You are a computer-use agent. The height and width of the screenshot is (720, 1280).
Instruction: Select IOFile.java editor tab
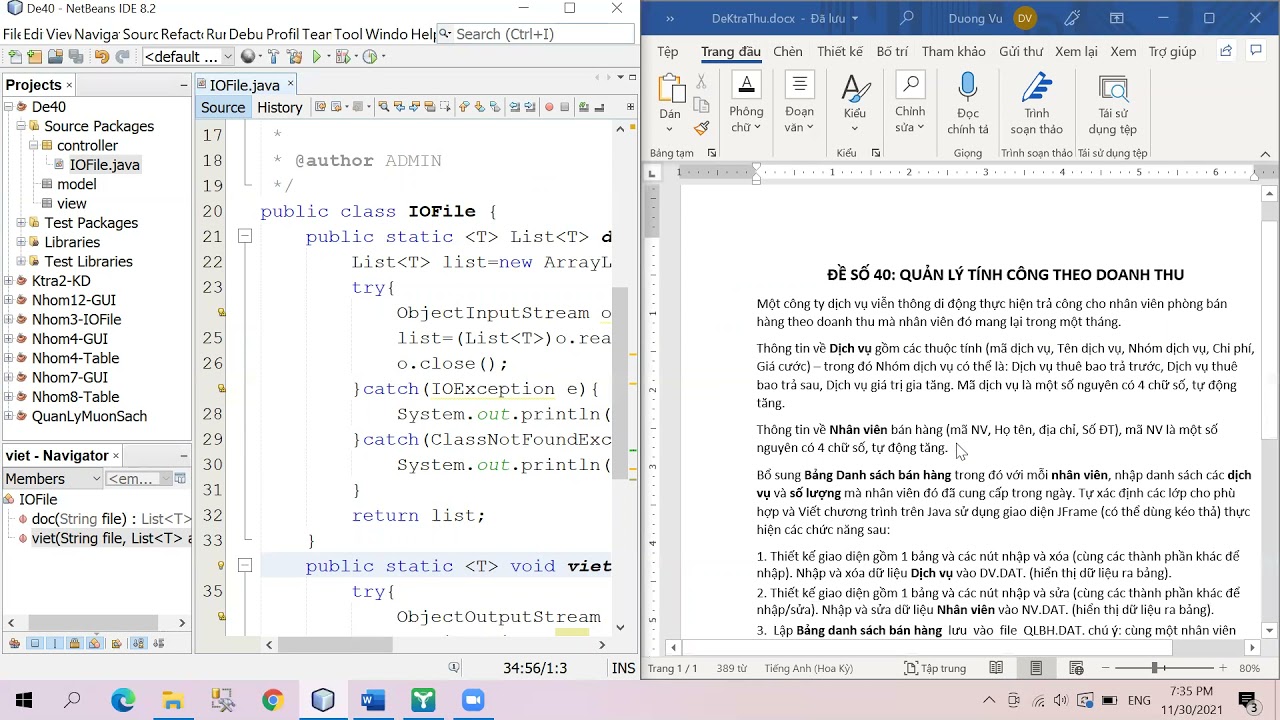tap(244, 85)
